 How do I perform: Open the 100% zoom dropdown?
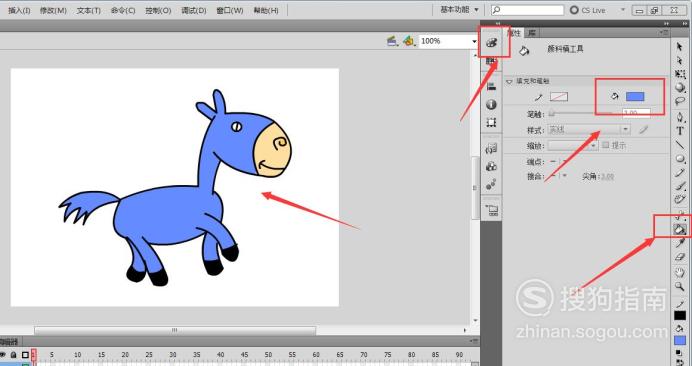(x=474, y=41)
